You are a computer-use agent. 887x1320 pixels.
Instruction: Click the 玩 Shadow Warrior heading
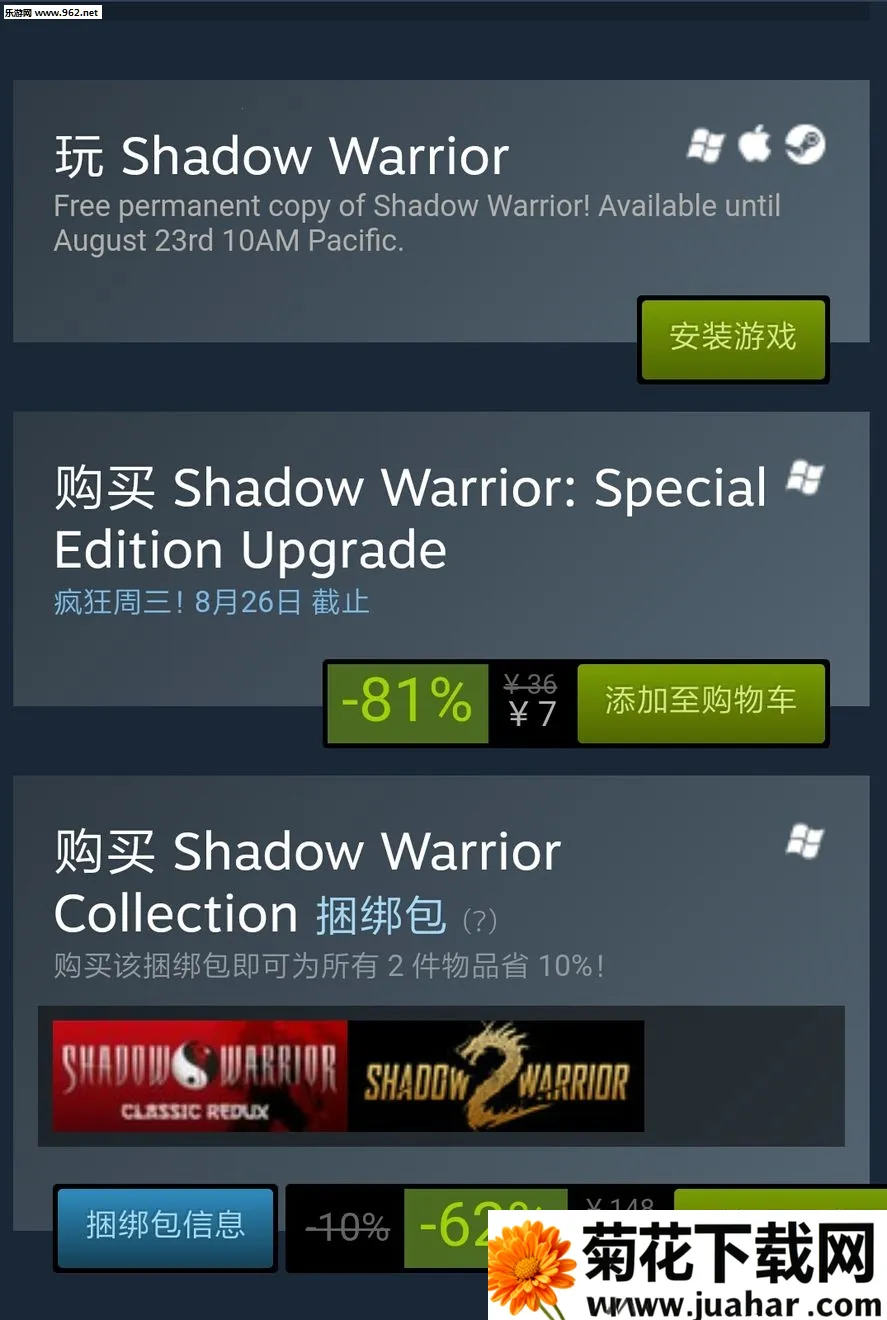coord(282,156)
